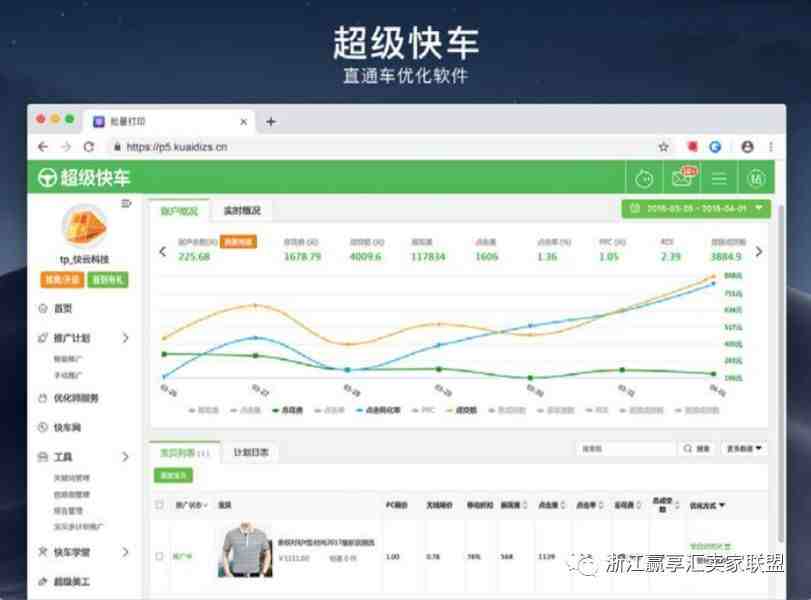This screenshot has width=811, height=600.
Task: Switch to the 实时概况 tab
Action: [x=242, y=211]
